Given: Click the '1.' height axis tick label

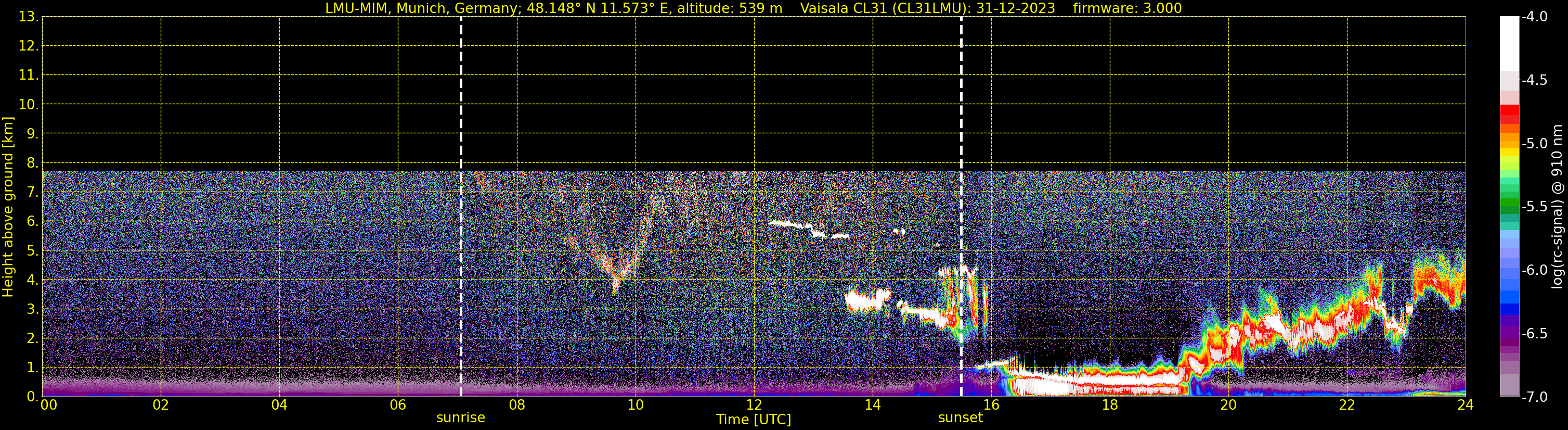Looking at the screenshot, I should click(32, 368).
